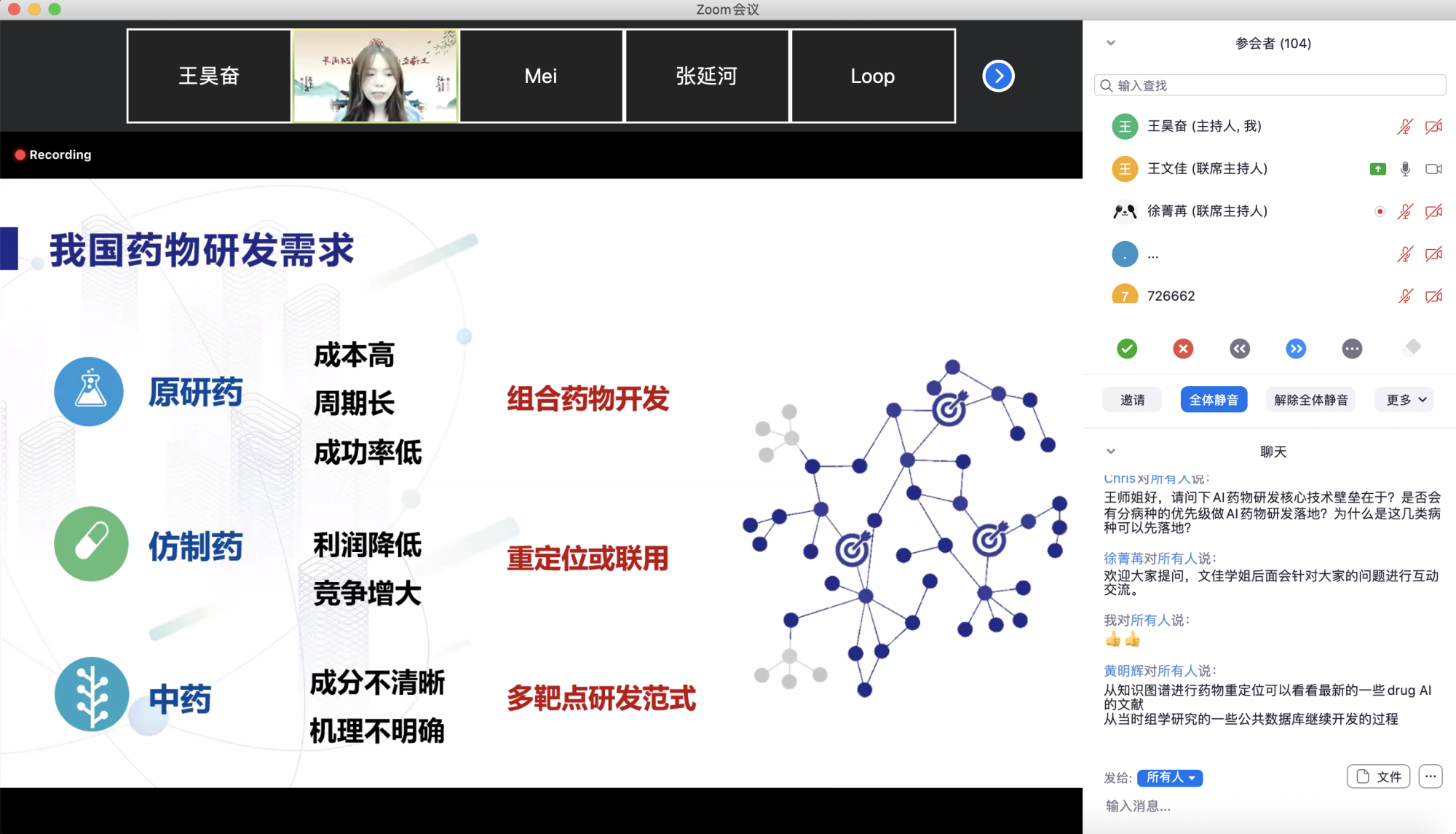This screenshot has height=834, width=1456.
Task: Open the 更多 dropdown menu
Action: [x=1405, y=400]
